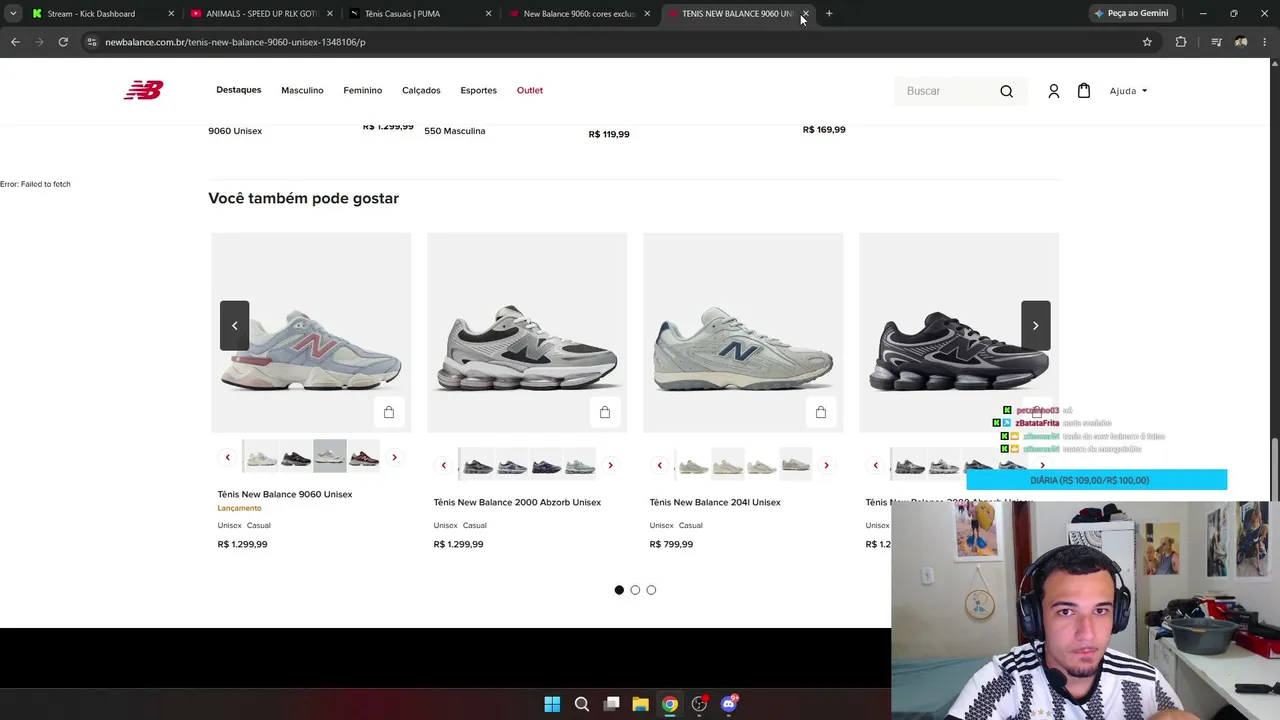Open the shopping bag in header
The image size is (1280, 720).
click(1083, 91)
